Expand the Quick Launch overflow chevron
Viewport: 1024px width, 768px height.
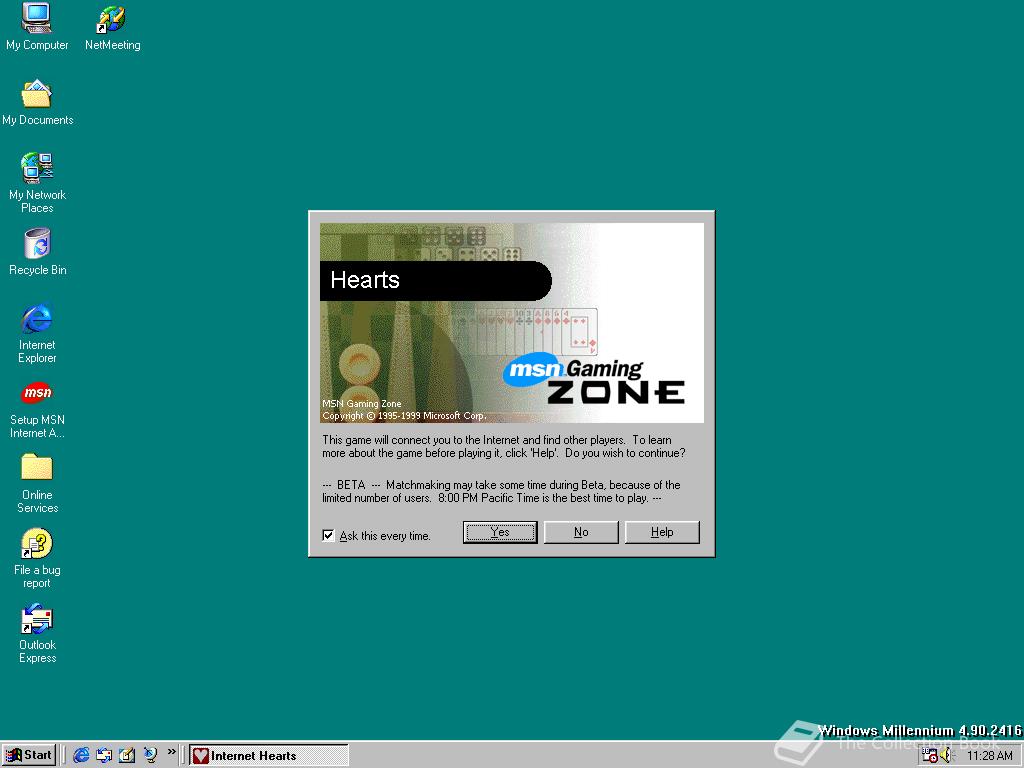(171, 752)
